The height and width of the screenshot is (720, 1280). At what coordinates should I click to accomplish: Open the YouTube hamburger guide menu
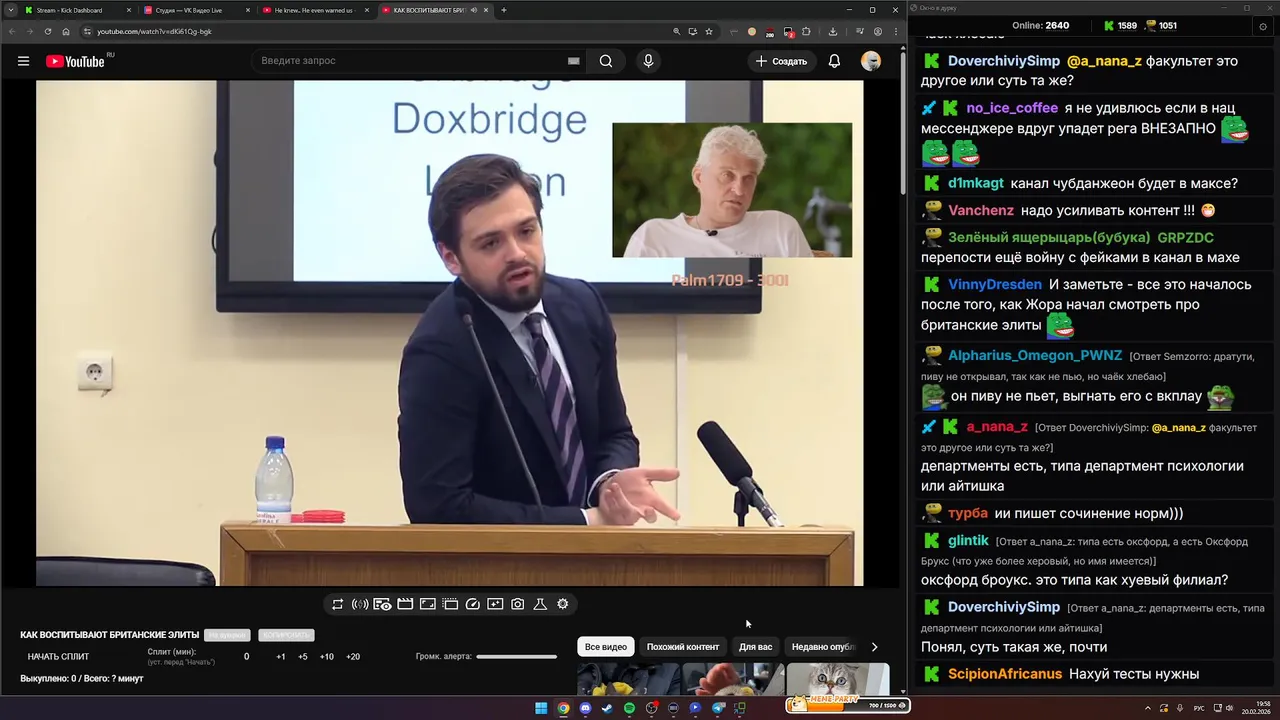tap(23, 61)
